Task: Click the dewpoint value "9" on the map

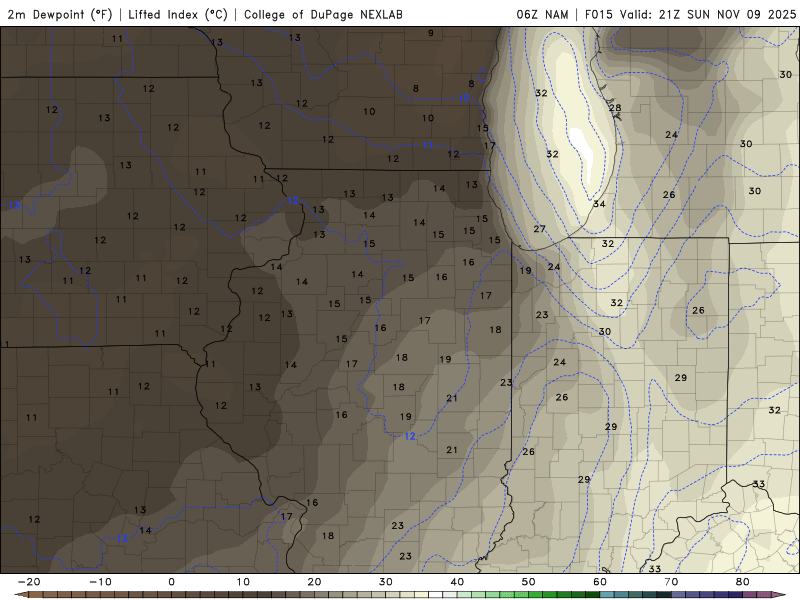Action: point(431,33)
